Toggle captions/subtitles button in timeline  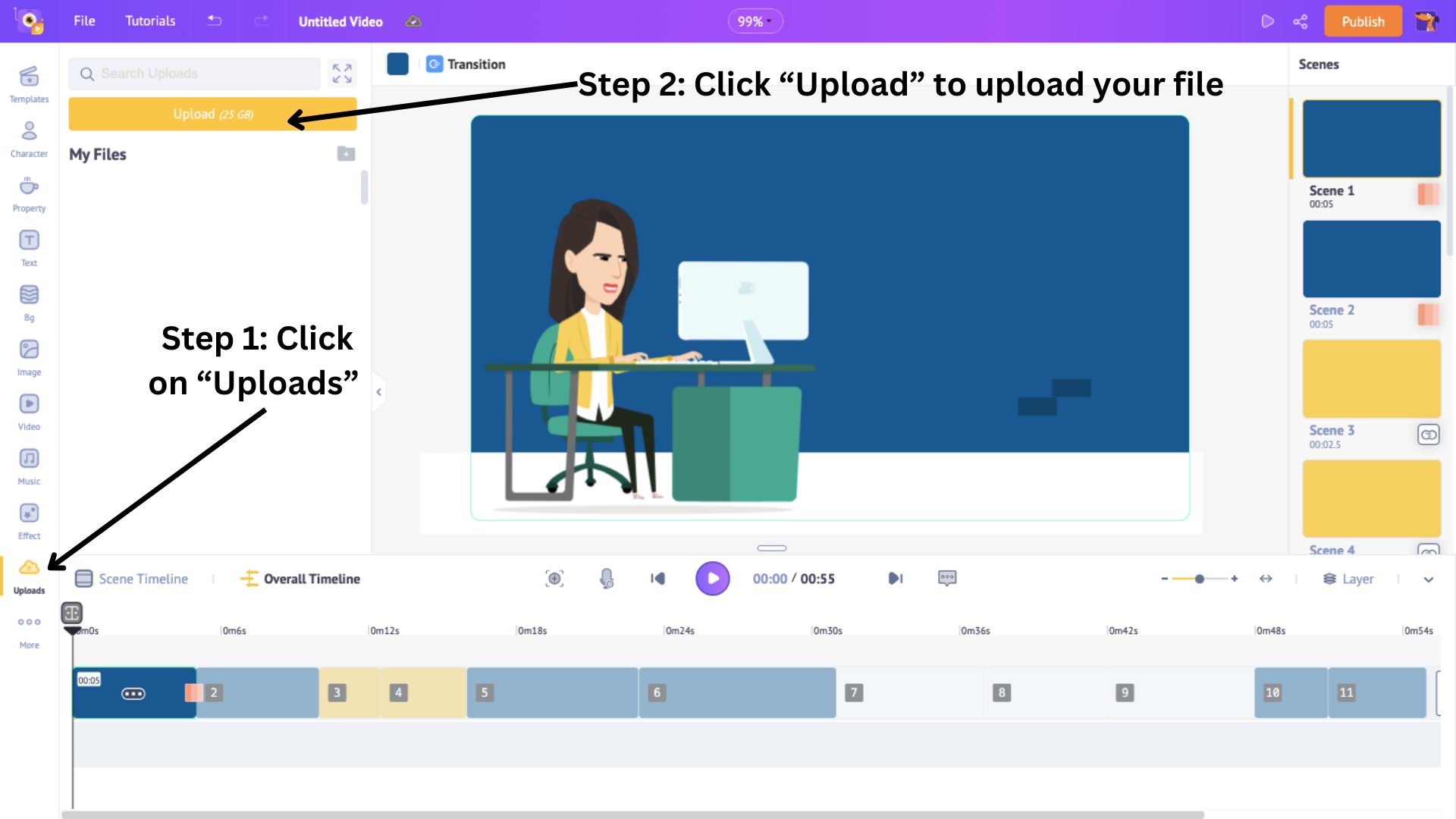click(947, 578)
